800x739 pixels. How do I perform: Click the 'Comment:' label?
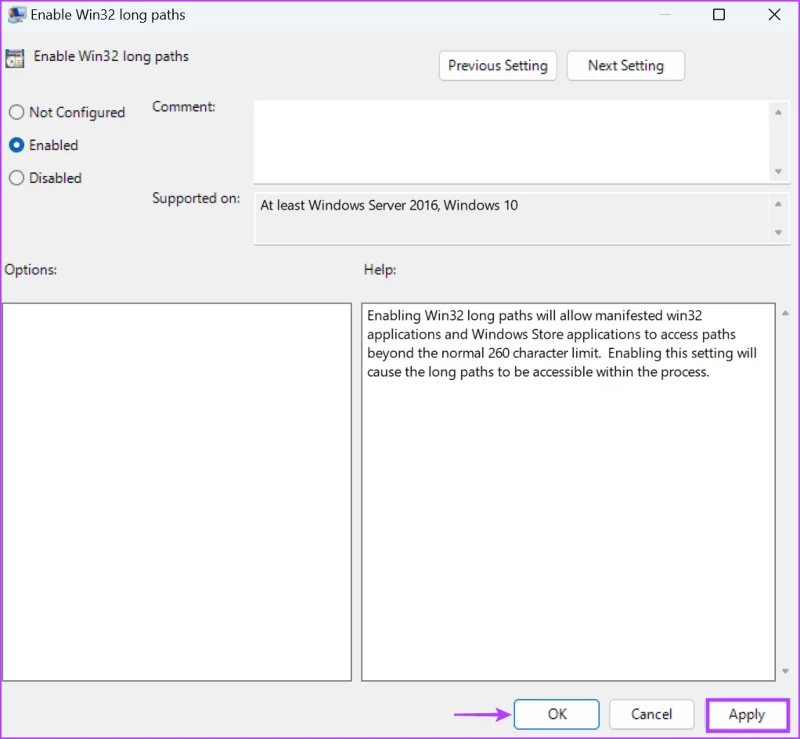click(x=184, y=107)
